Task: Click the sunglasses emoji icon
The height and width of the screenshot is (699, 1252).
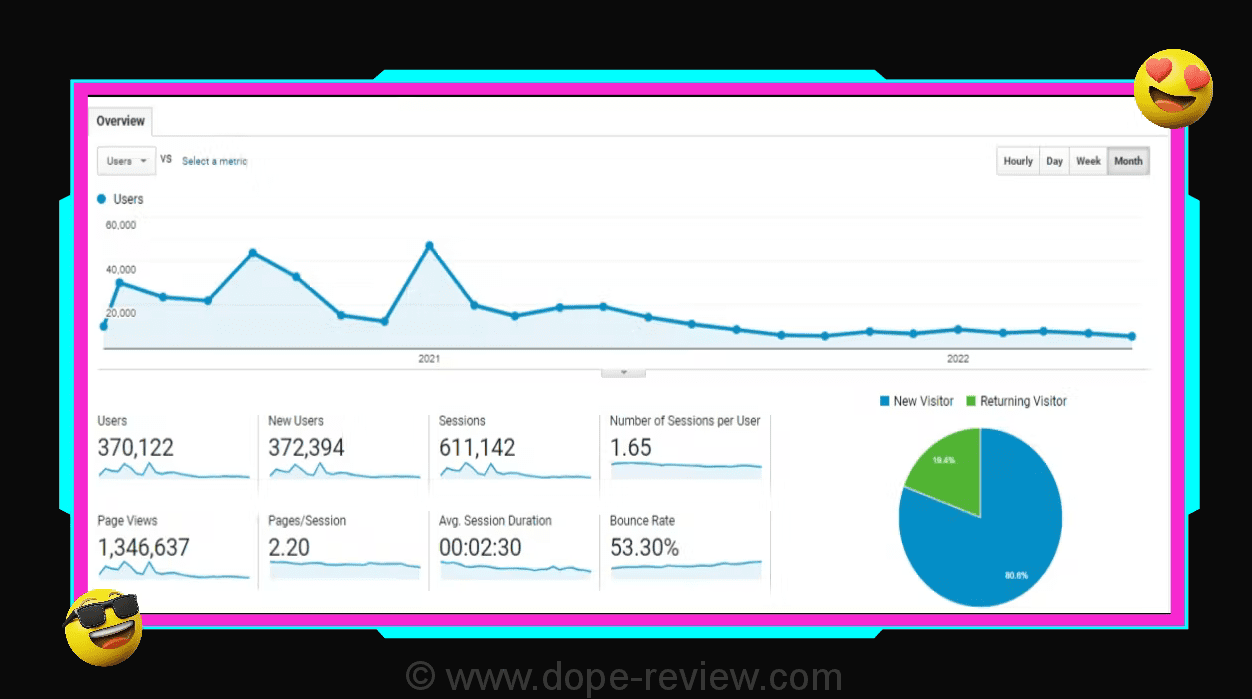Action: [103, 627]
